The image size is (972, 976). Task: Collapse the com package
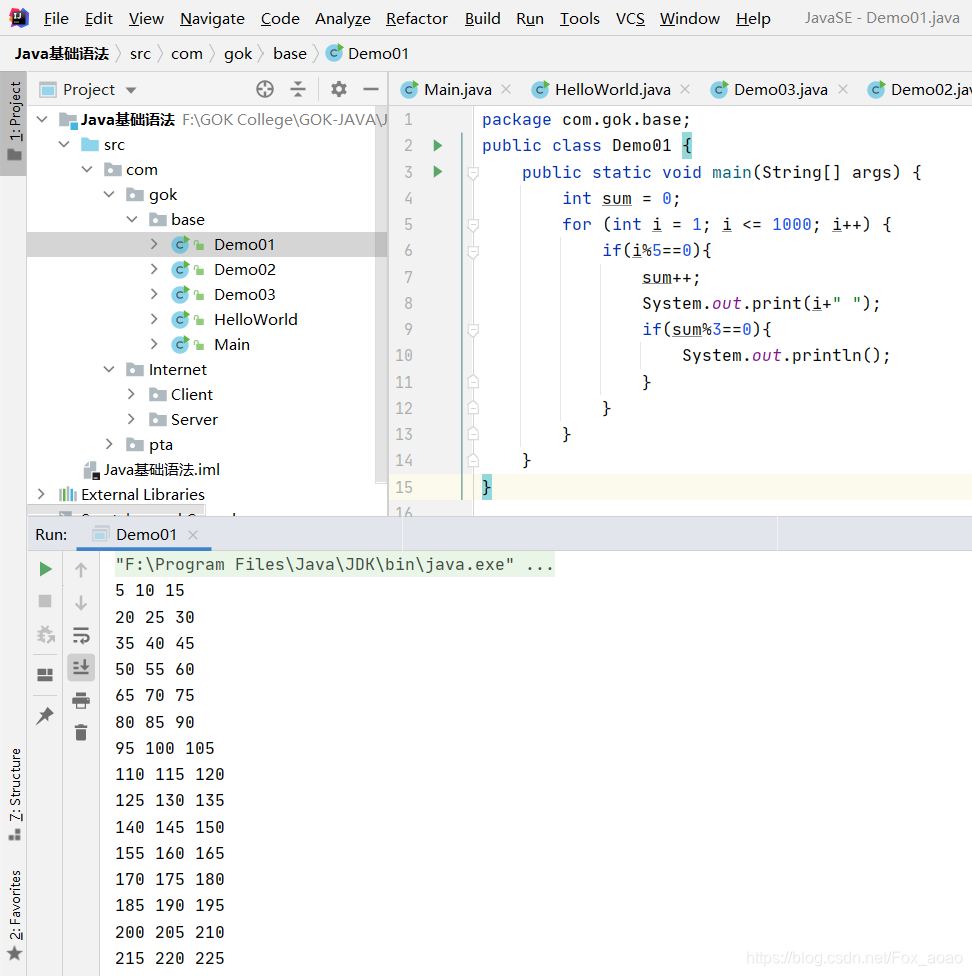(x=87, y=169)
